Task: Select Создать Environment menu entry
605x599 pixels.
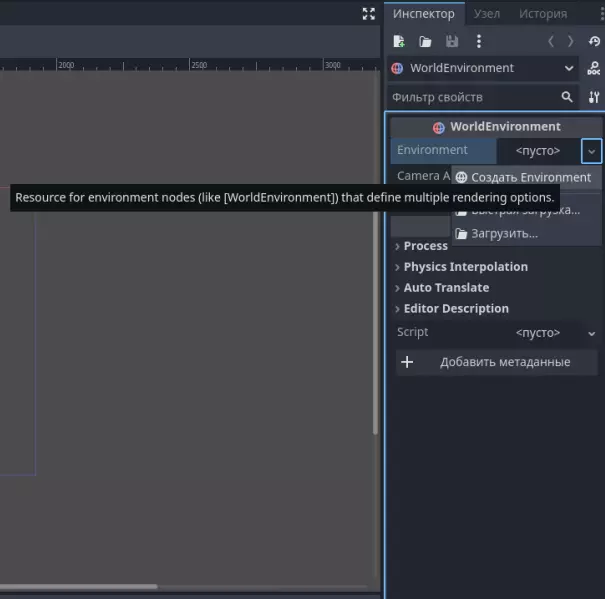Action: (x=526, y=178)
